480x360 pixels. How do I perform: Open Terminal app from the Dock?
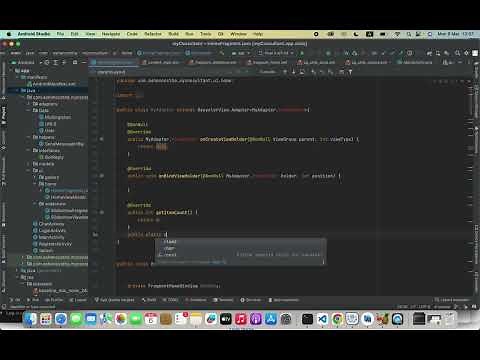[x=307, y=319]
